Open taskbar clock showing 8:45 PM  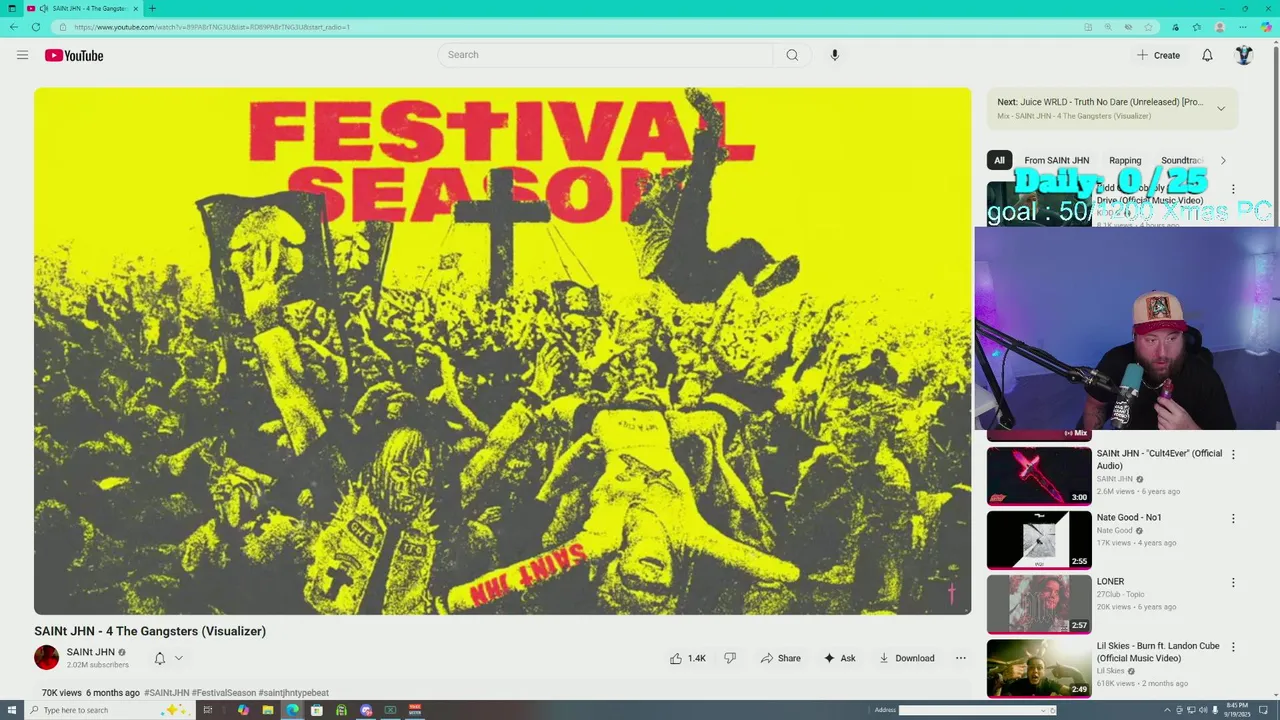1236,710
